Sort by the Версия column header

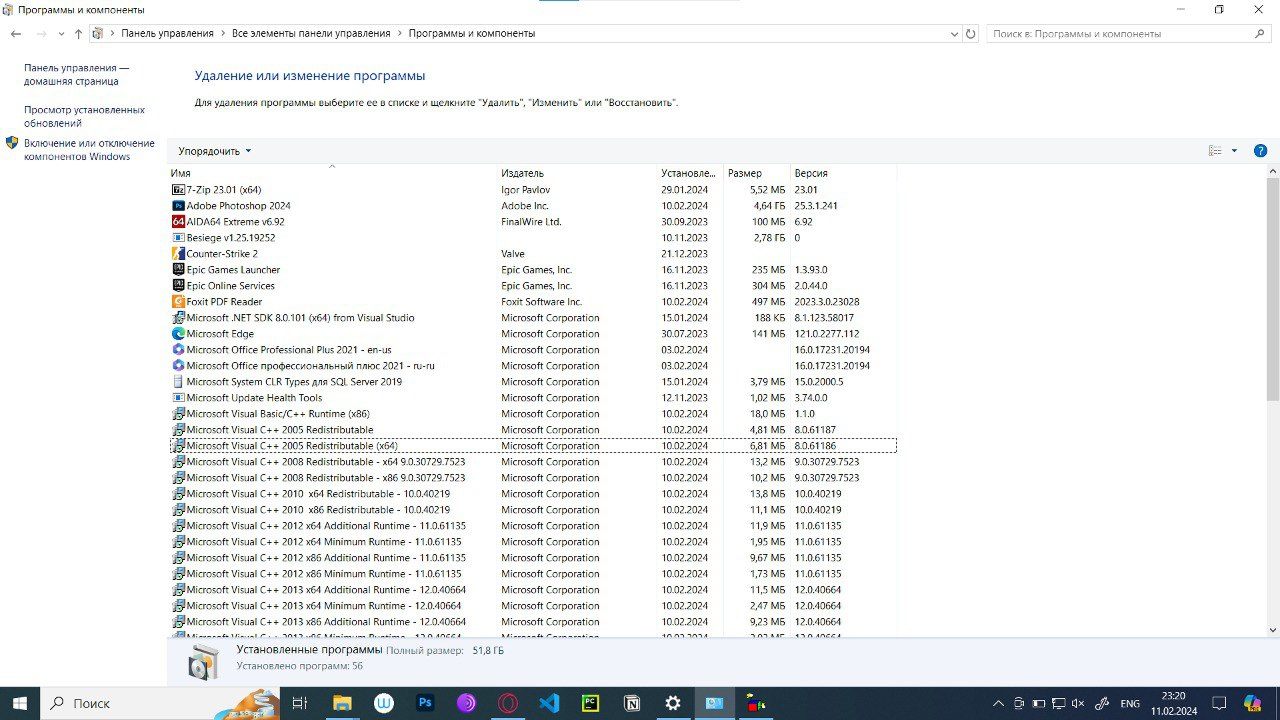[x=843, y=173]
